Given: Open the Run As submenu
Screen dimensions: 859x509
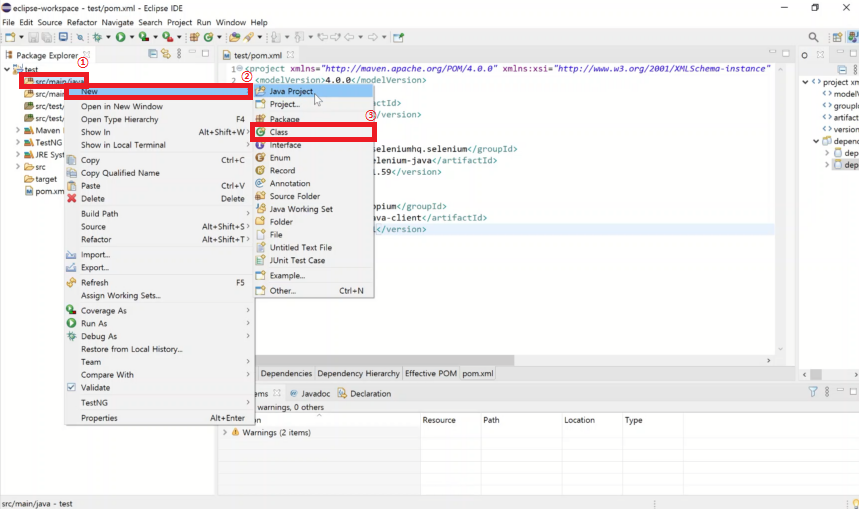Looking at the screenshot, I should click(159, 323).
